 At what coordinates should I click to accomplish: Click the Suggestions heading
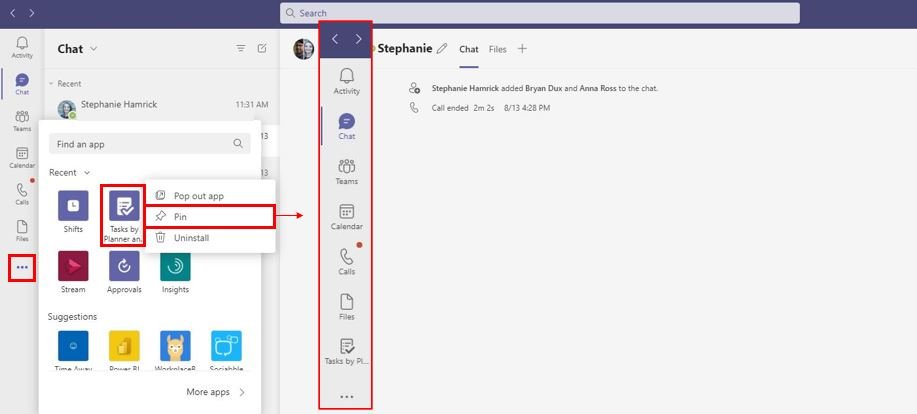(x=73, y=316)
